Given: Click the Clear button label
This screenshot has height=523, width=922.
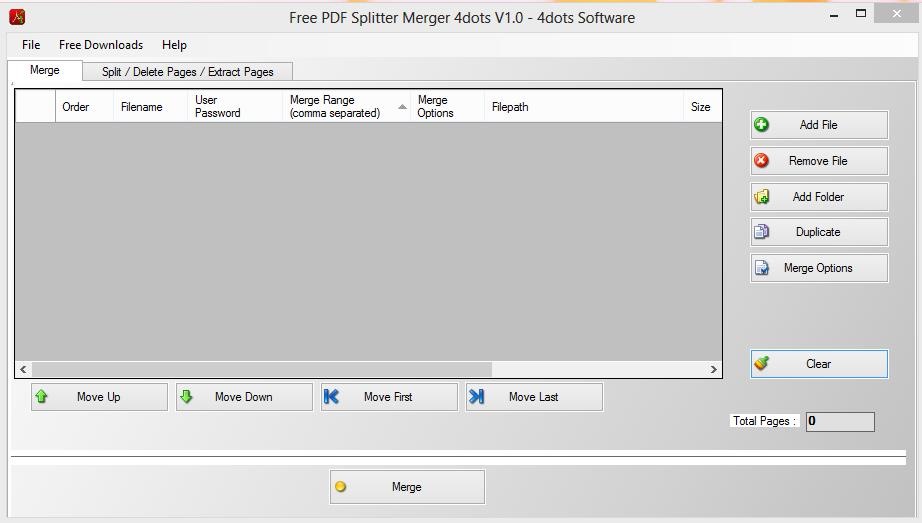Looking at the screenshot, I should pos(819,364).
